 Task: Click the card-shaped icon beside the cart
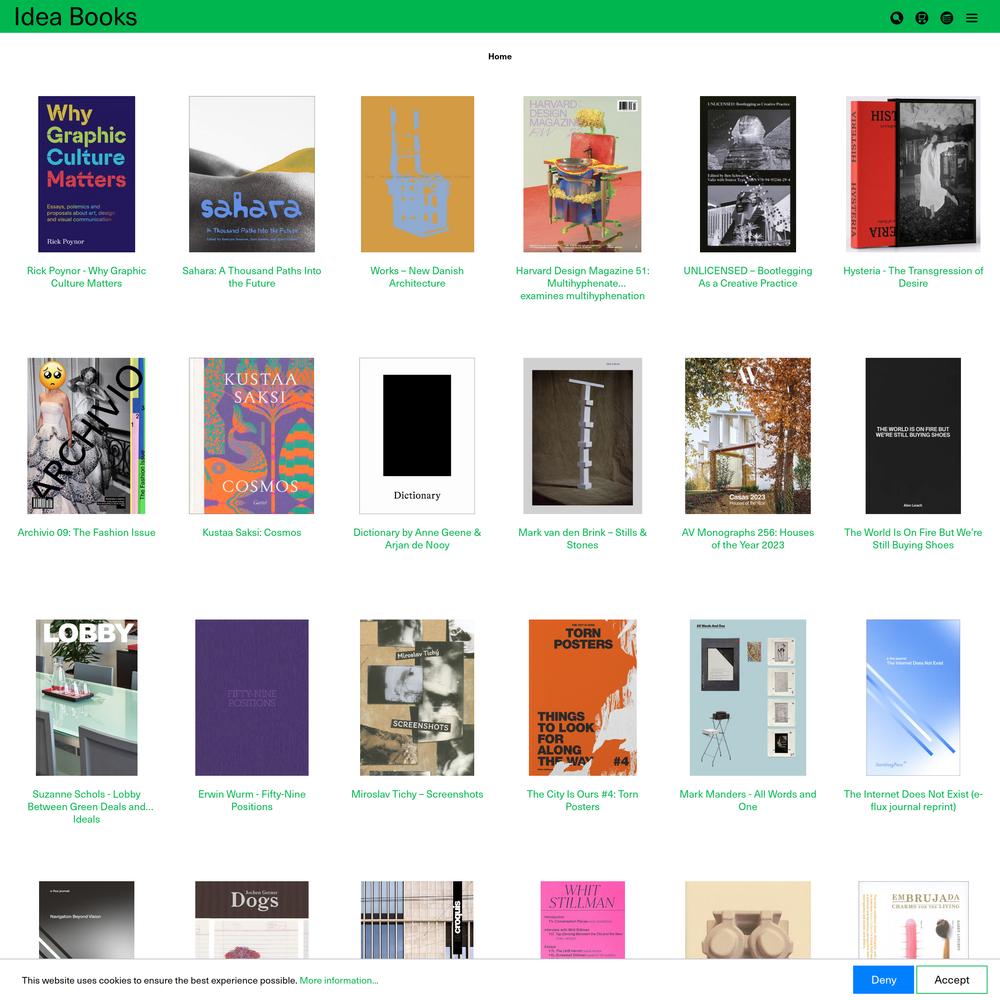click(x=946, y=18)
